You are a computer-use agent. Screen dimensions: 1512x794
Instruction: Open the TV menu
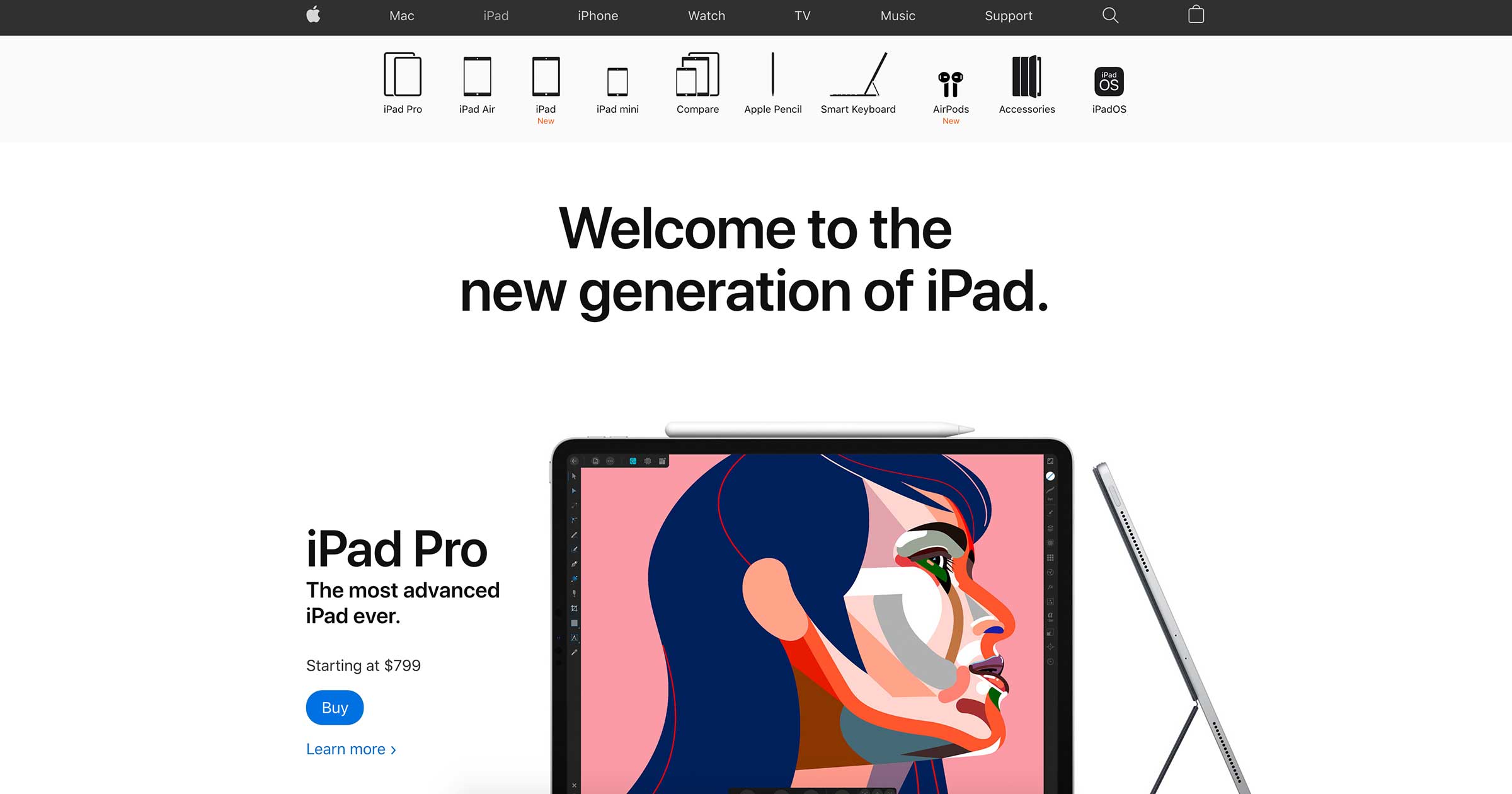802,16
